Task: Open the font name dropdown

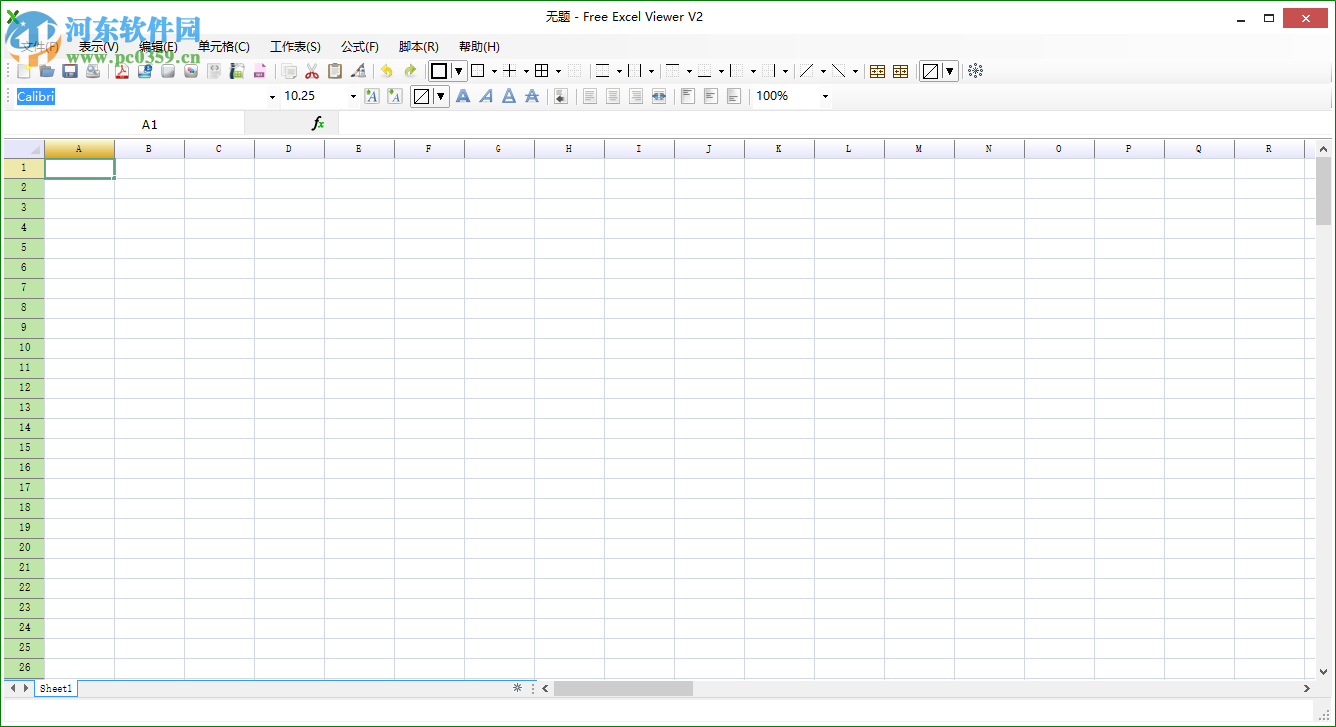Action: pyautogui.click(x=270, y=95)
